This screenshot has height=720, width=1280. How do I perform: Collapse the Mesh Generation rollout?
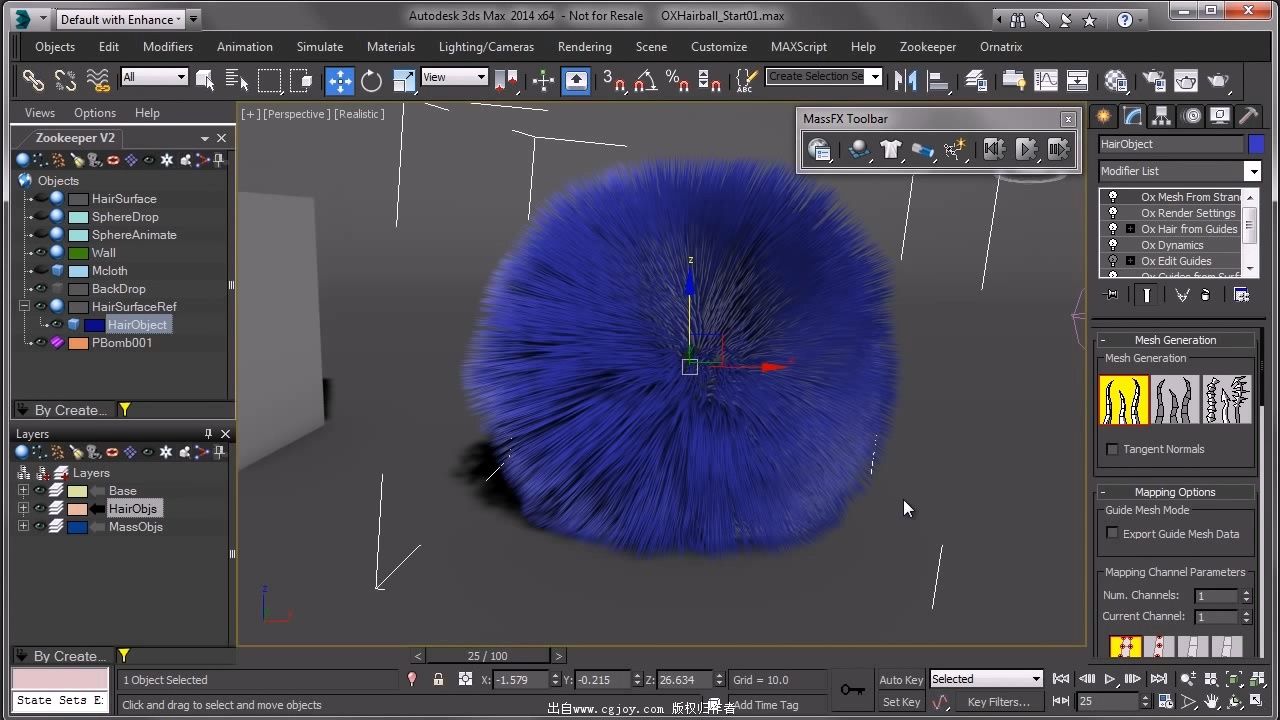(1103, 340)
